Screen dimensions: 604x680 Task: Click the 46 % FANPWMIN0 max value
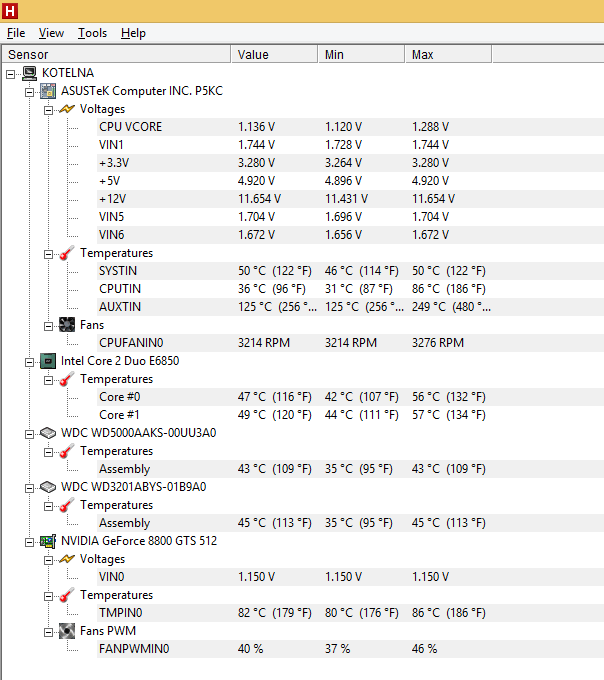pyautogui.click(x=424, y=649)
